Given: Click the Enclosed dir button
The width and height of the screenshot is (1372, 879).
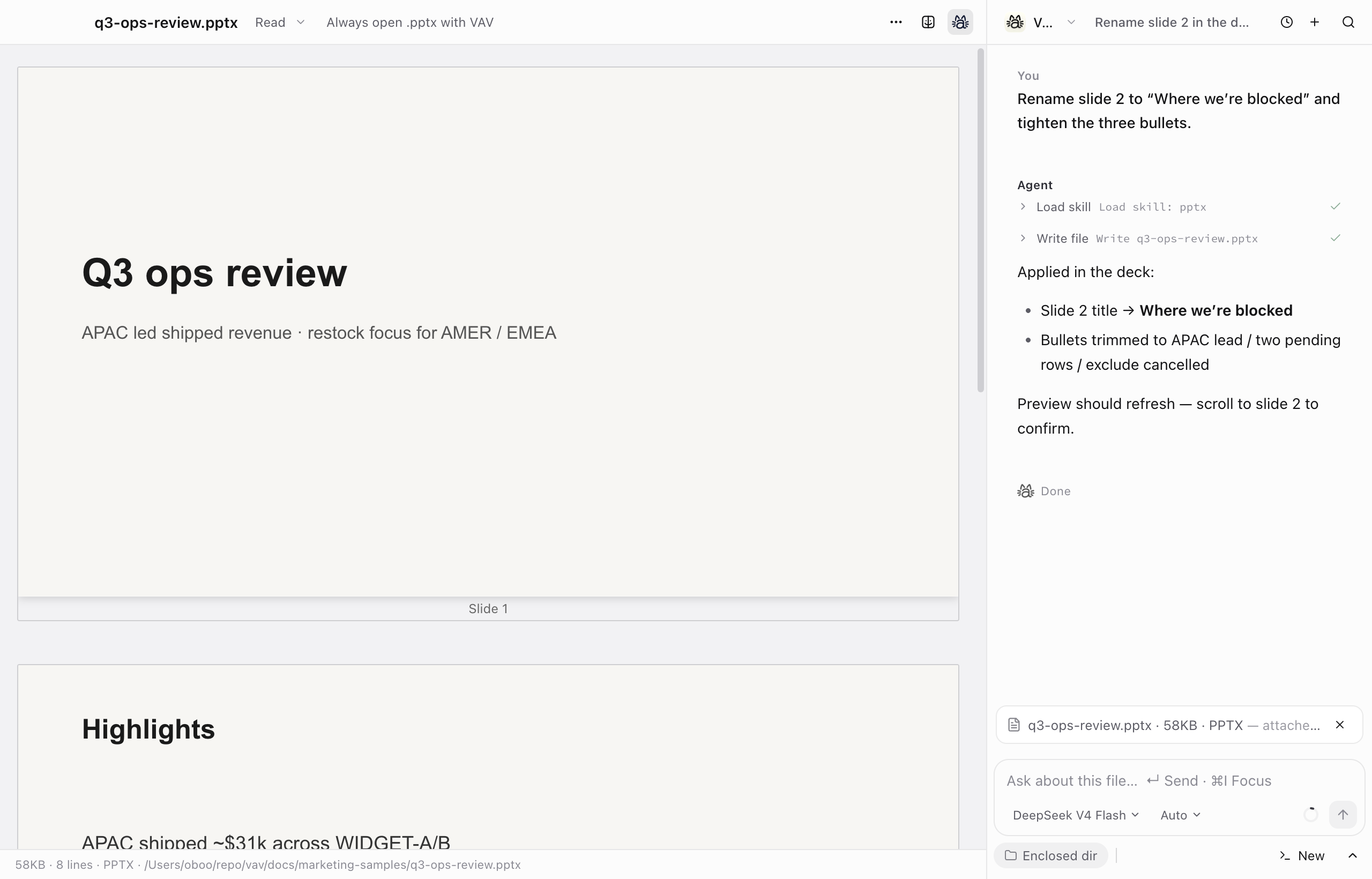Looking at the screenshot, I should point(1050,855).
